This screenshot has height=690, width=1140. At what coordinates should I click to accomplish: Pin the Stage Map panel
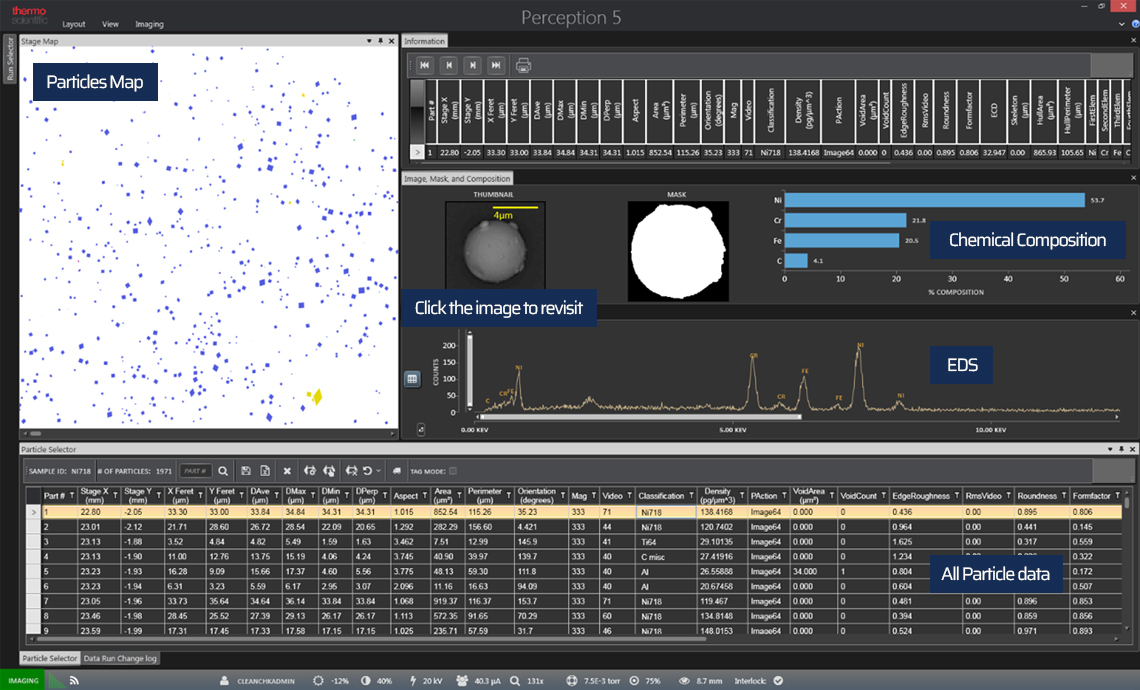[x=380, y=41]
